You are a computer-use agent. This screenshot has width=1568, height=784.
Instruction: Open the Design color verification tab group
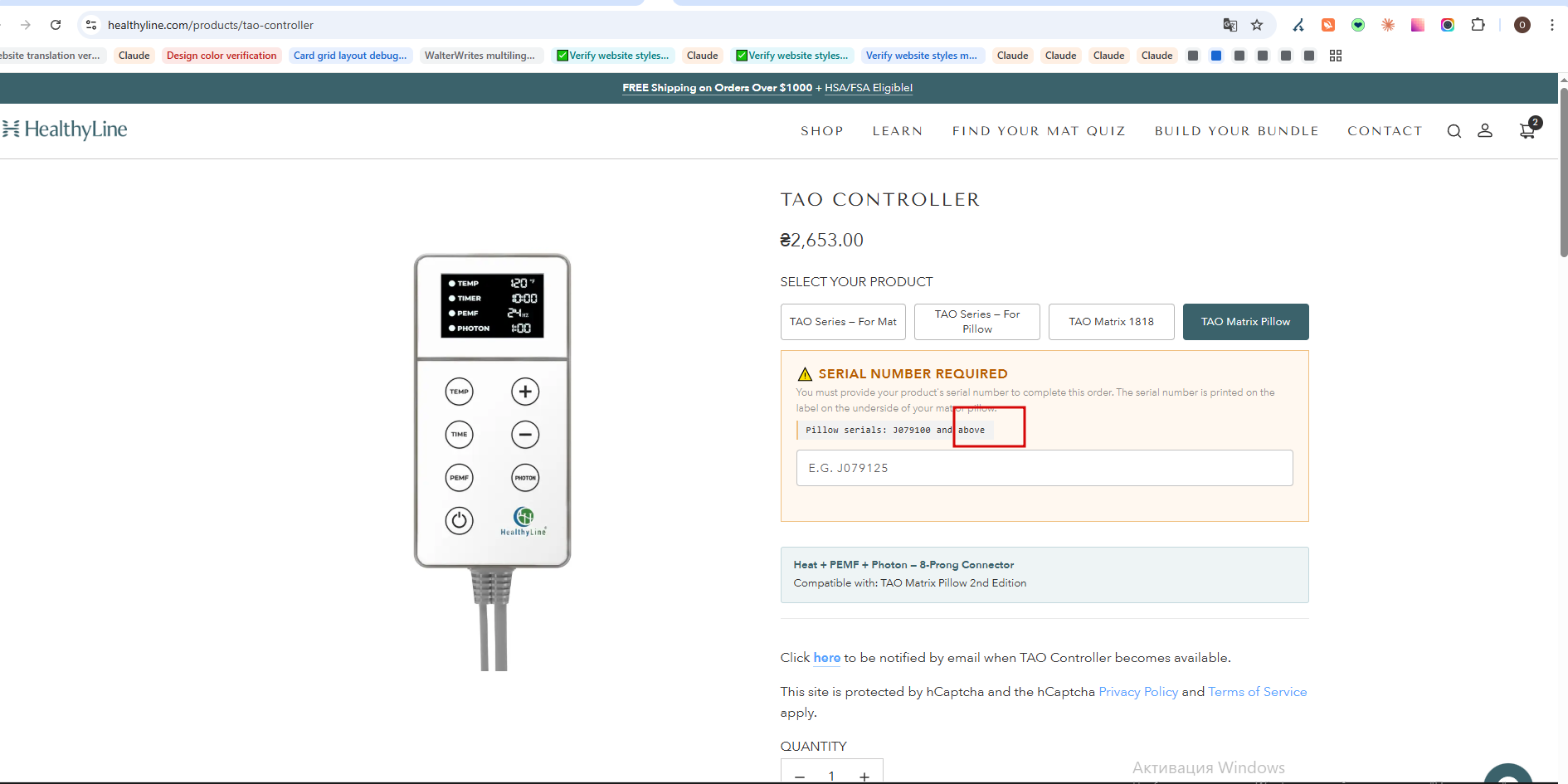point(222,56)
